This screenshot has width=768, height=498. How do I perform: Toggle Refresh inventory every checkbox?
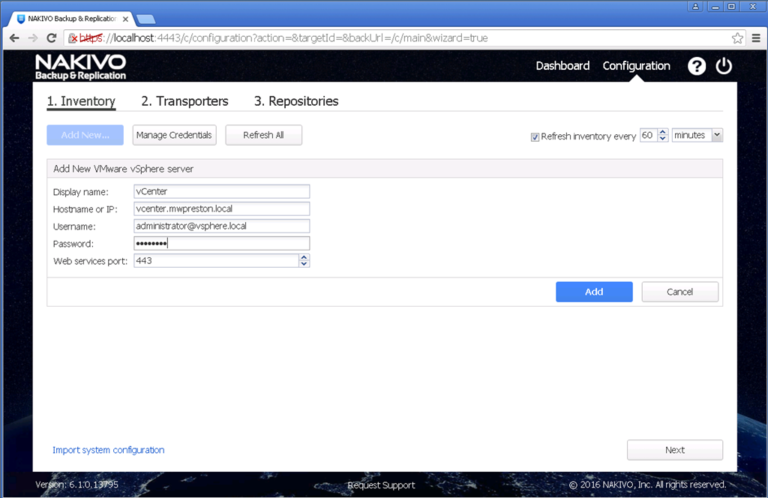click(535, 137)
